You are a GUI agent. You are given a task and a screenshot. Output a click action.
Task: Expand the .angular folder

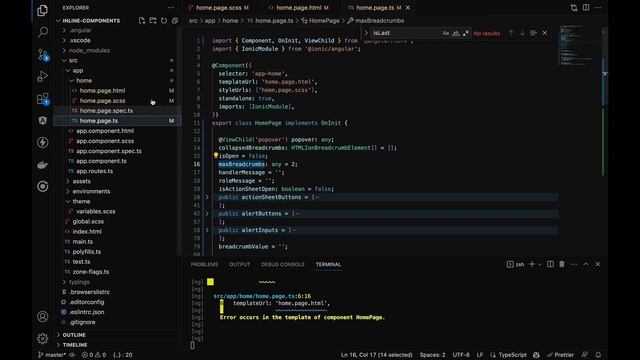(64, 30)
